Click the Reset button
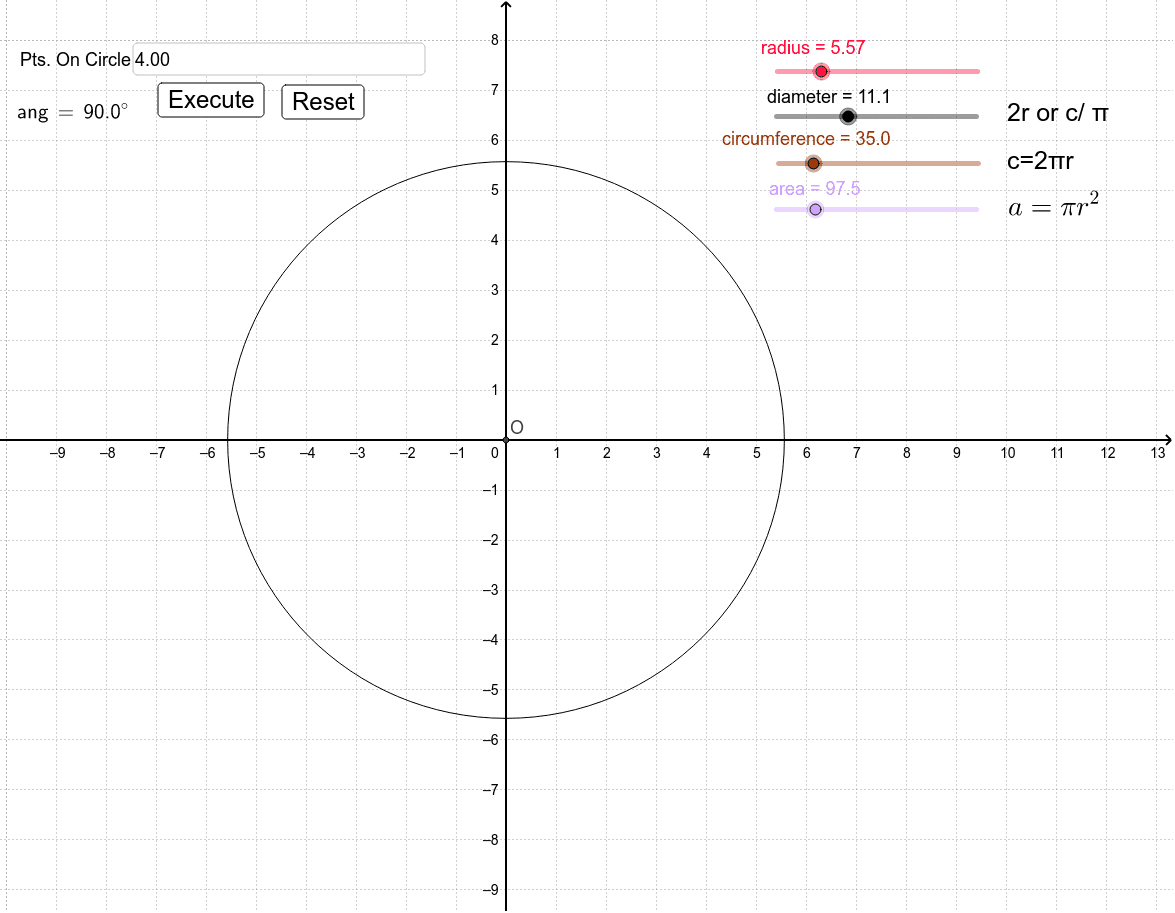The width and height of the screenshot is (1175, 913). click(x=323, y=101)
